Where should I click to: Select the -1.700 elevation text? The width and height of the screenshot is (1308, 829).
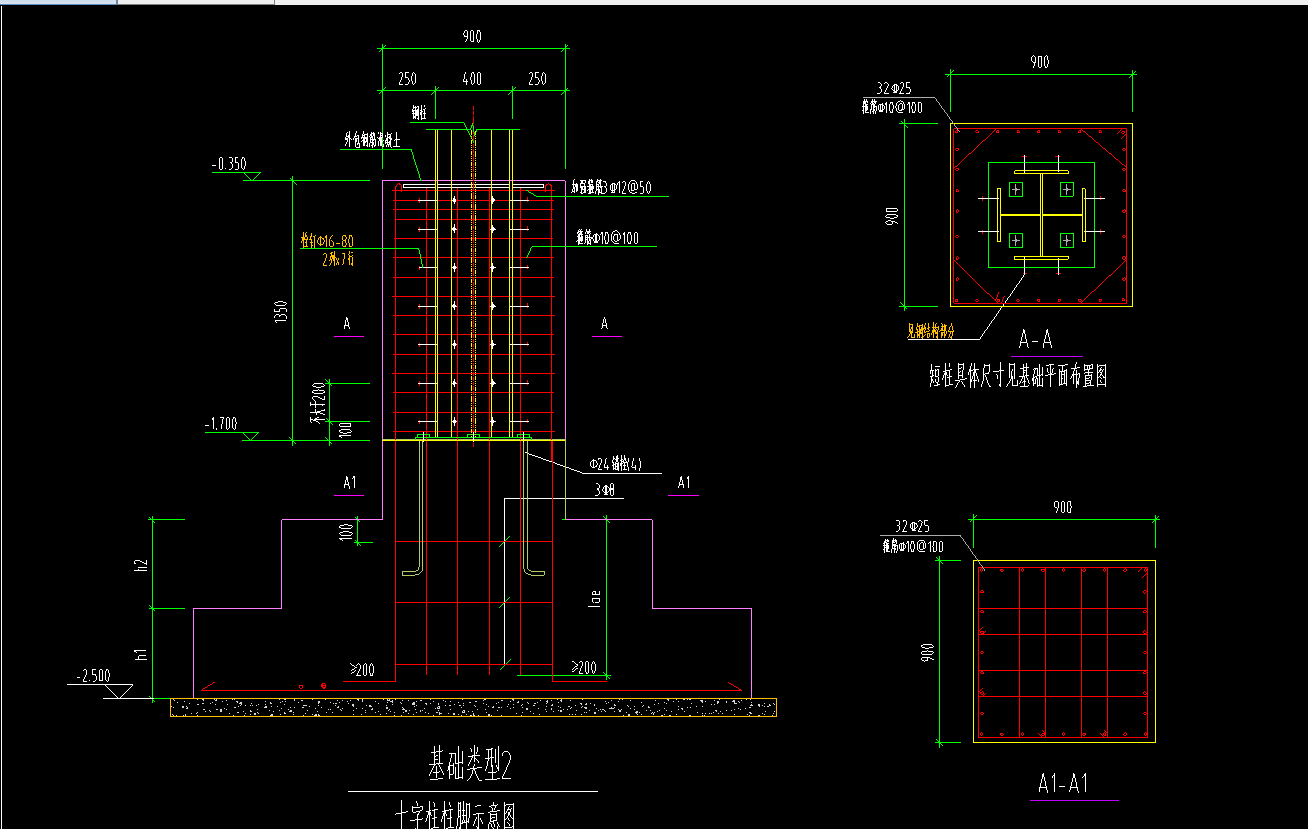tap(221, 424)
